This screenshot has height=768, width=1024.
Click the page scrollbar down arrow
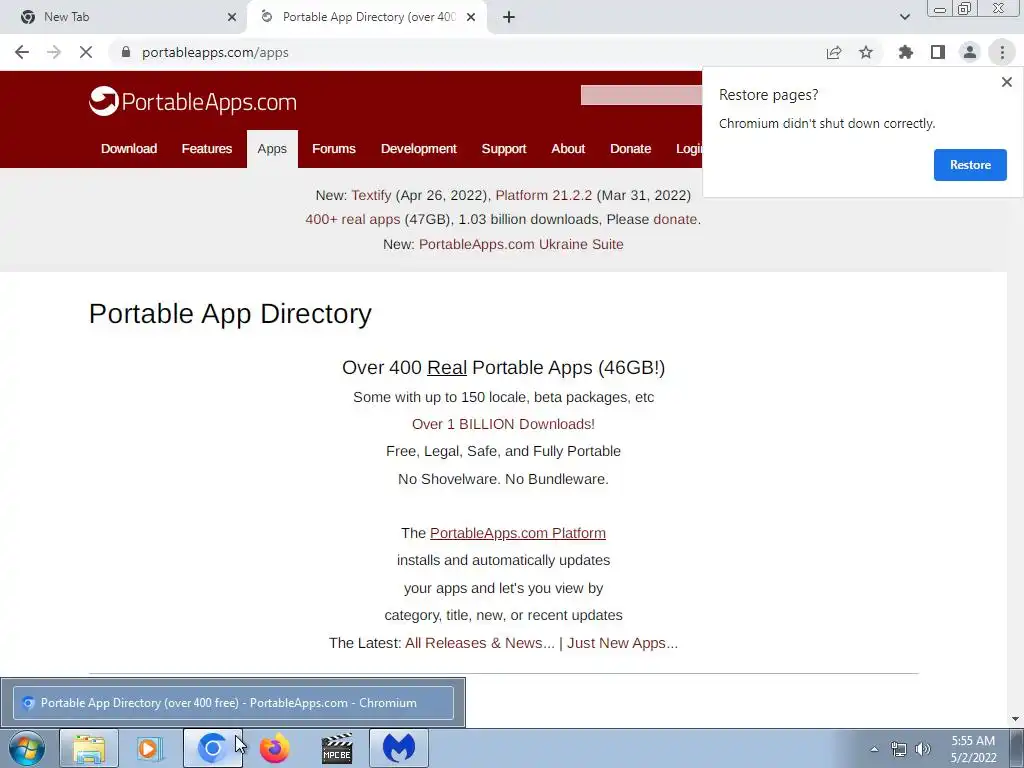(x=1015, y=719)
